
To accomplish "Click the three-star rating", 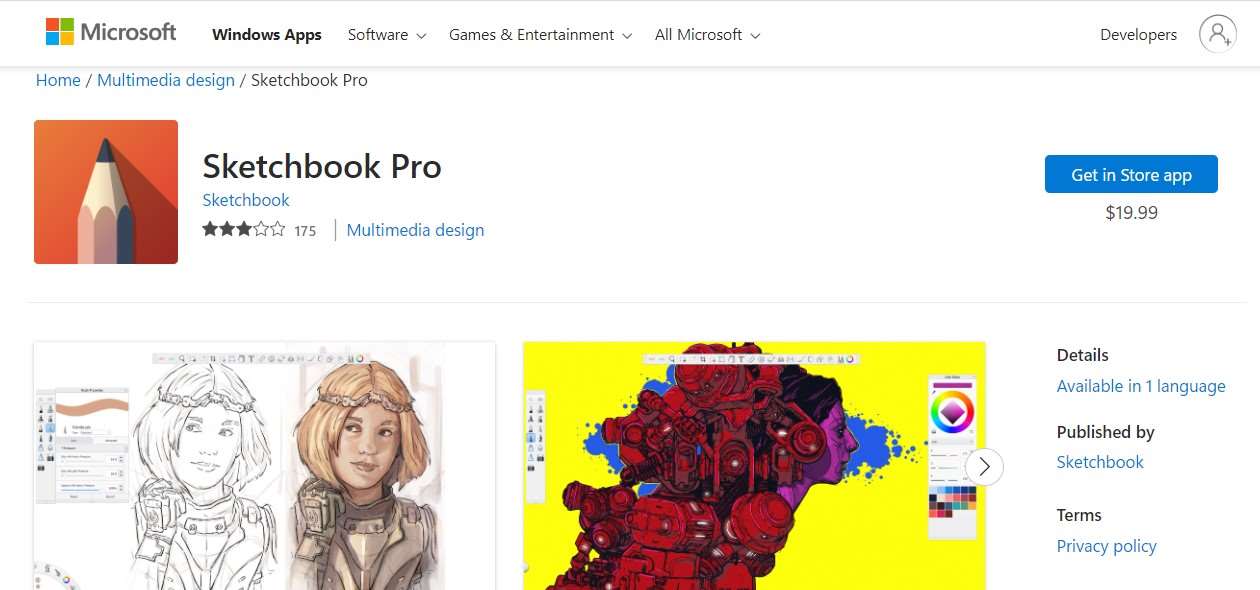I will point(243,230).
